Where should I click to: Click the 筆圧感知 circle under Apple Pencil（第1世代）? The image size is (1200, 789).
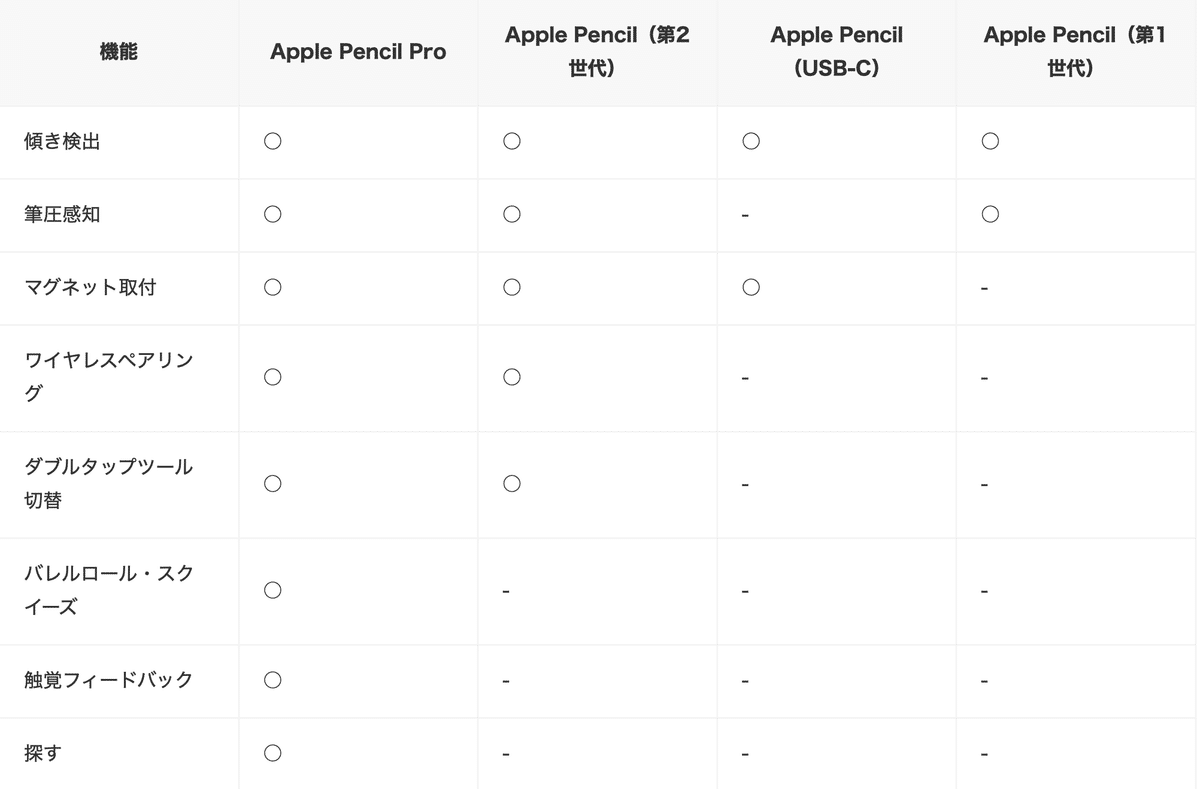pos(990,214)
